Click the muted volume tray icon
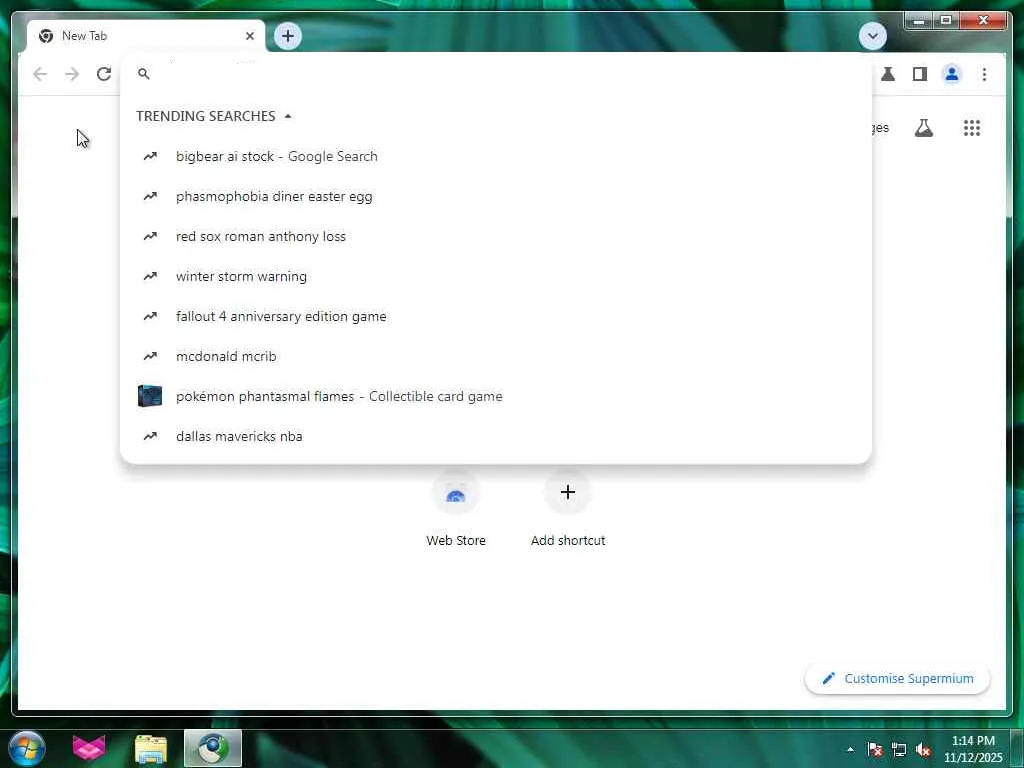Viewport: 1024px width, 768px height. click(923, 749)
